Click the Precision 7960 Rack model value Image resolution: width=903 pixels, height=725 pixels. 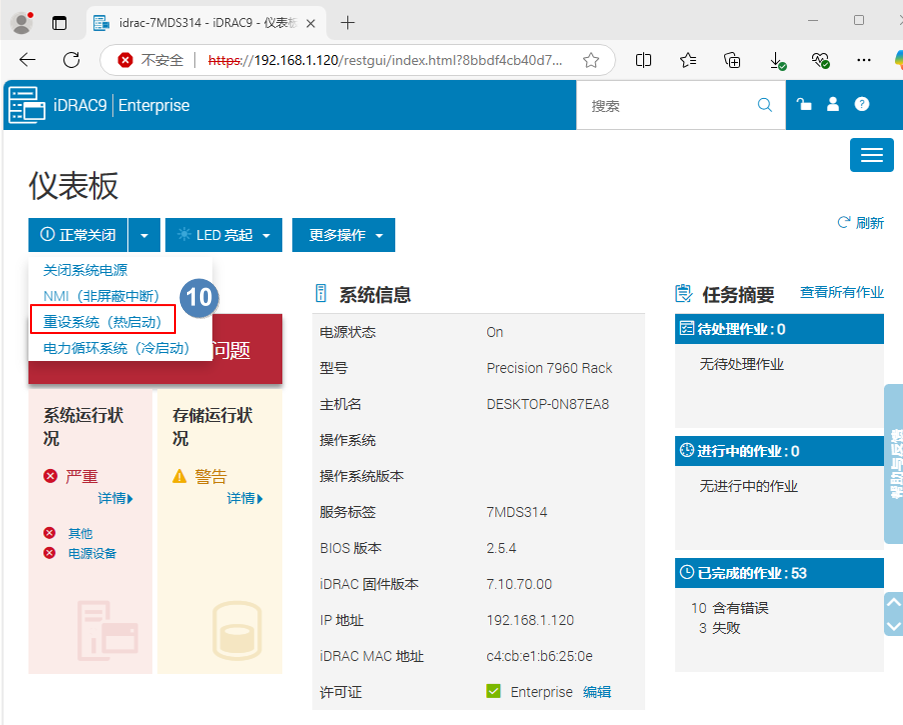549,368
